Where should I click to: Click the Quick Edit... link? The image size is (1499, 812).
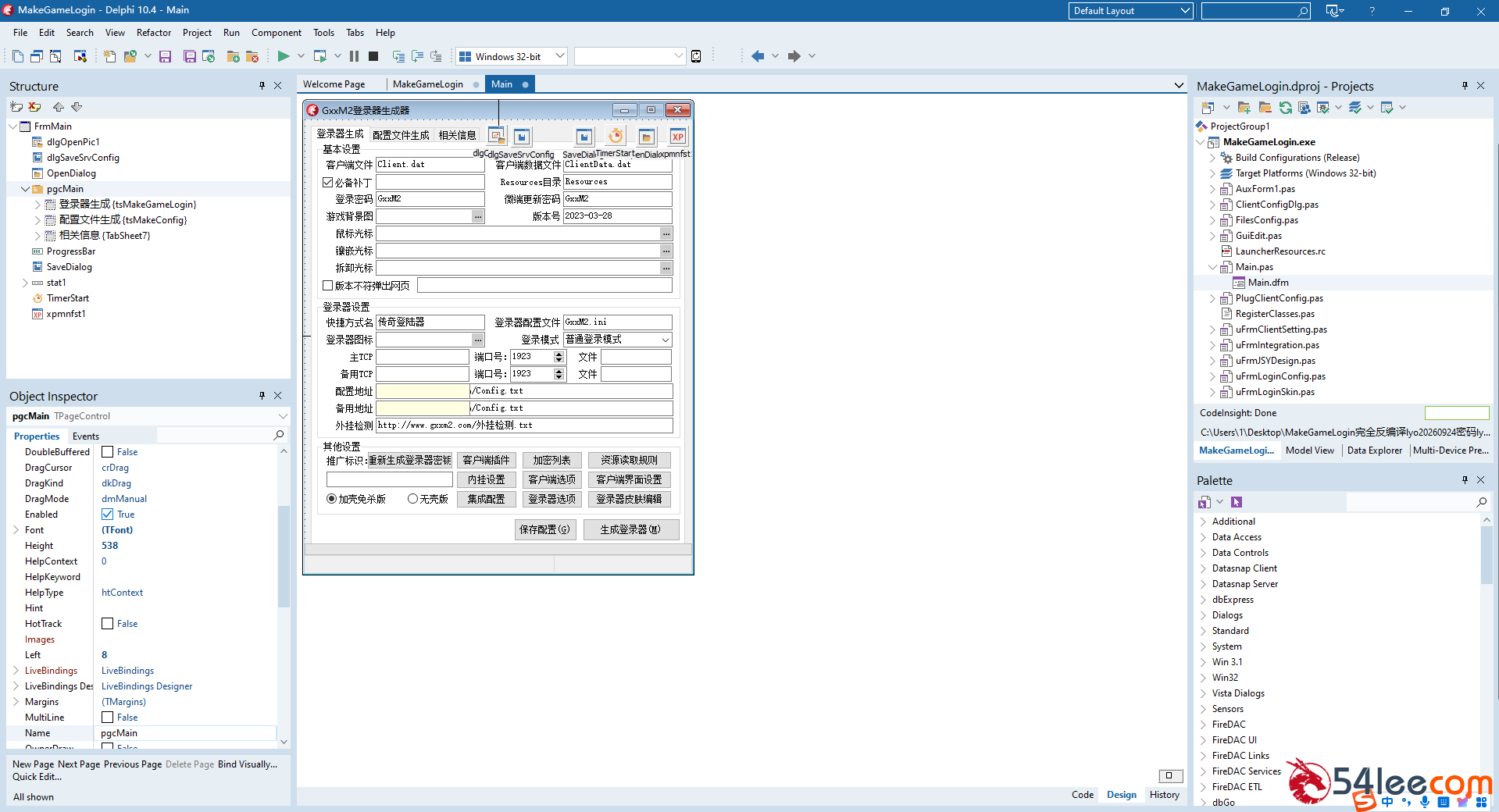click(x=37, y=777)
